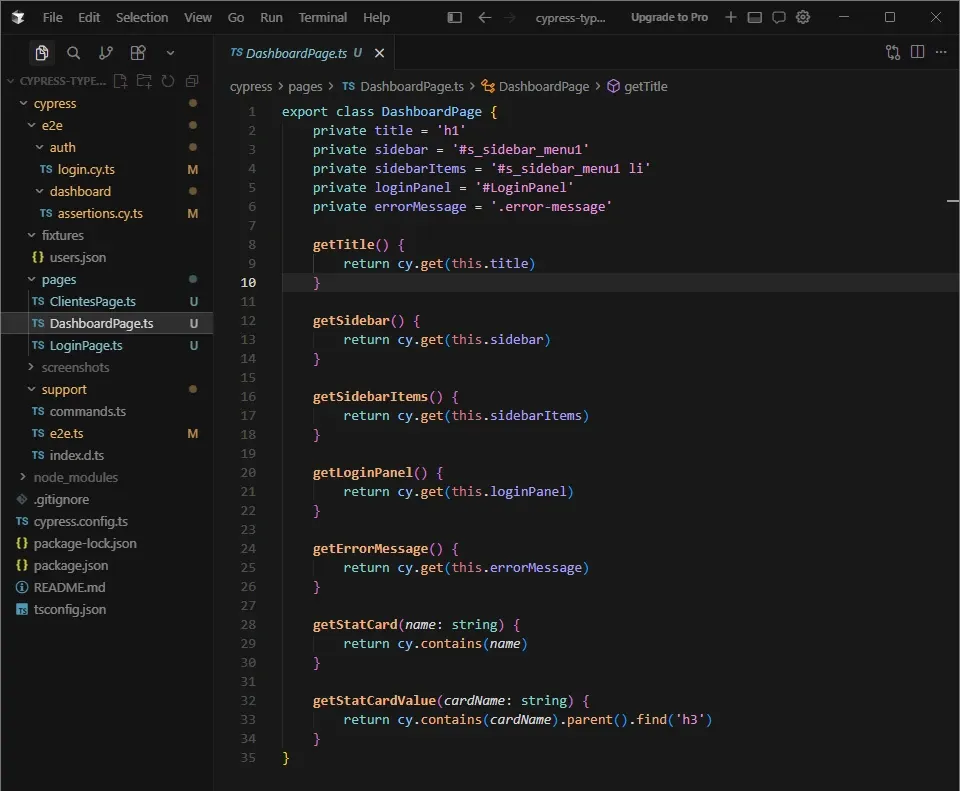Open the Go menu
960x791 pixels.
pos(236,18)
